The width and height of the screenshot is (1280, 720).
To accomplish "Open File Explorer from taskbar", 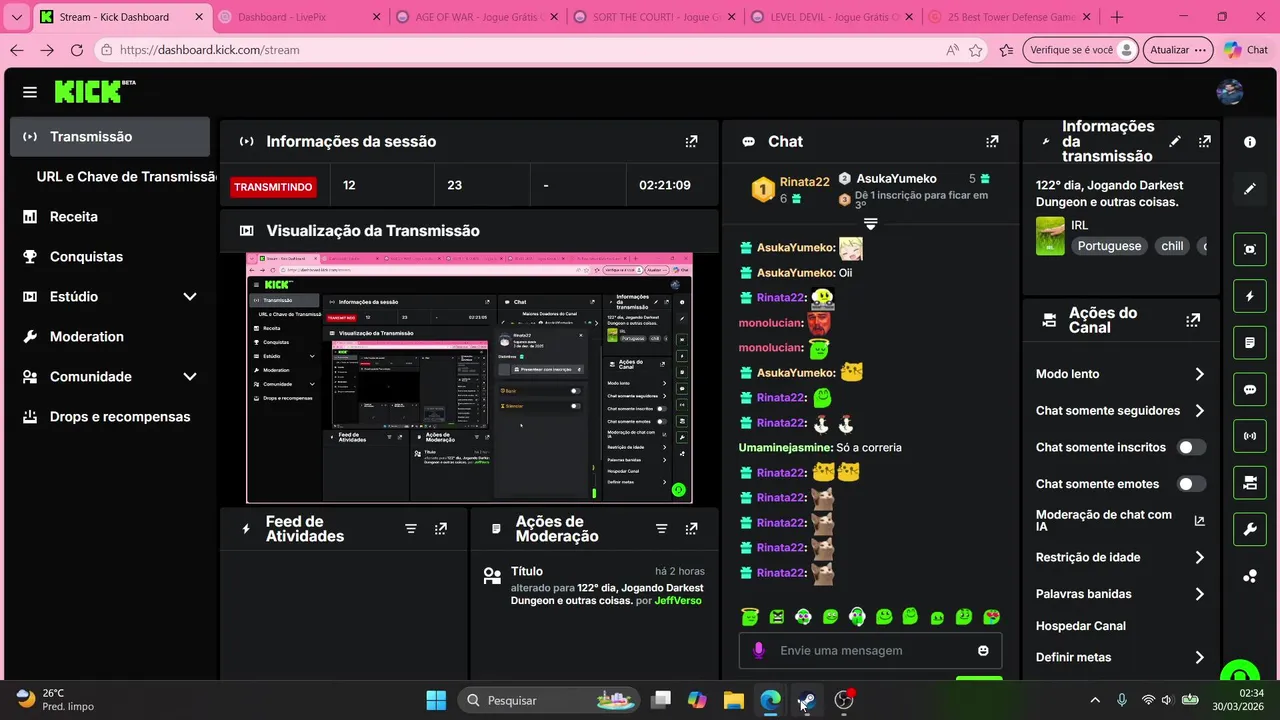I will (x=734, y=700).
